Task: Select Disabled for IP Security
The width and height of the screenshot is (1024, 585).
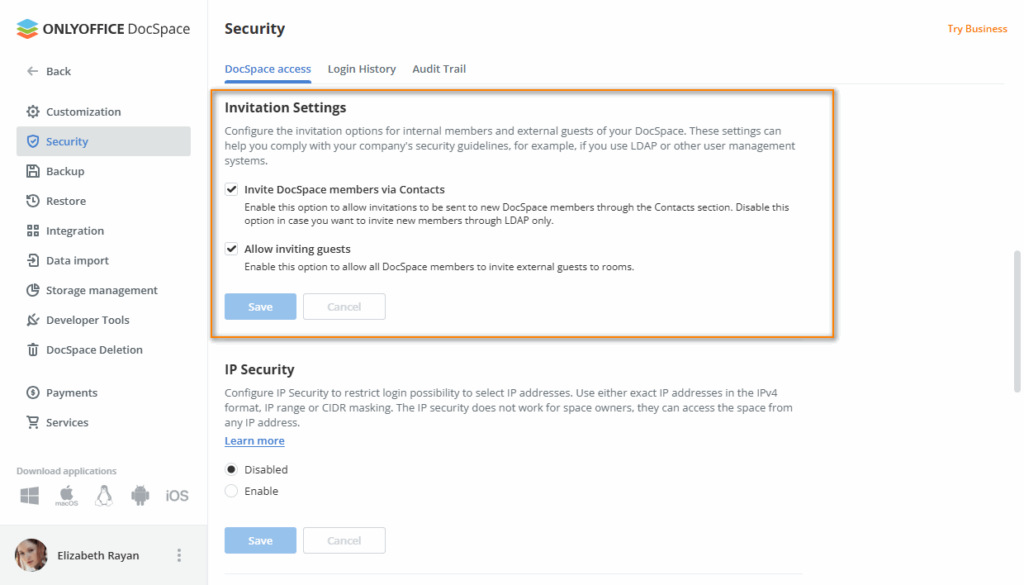Action: (x=231, y=469)
